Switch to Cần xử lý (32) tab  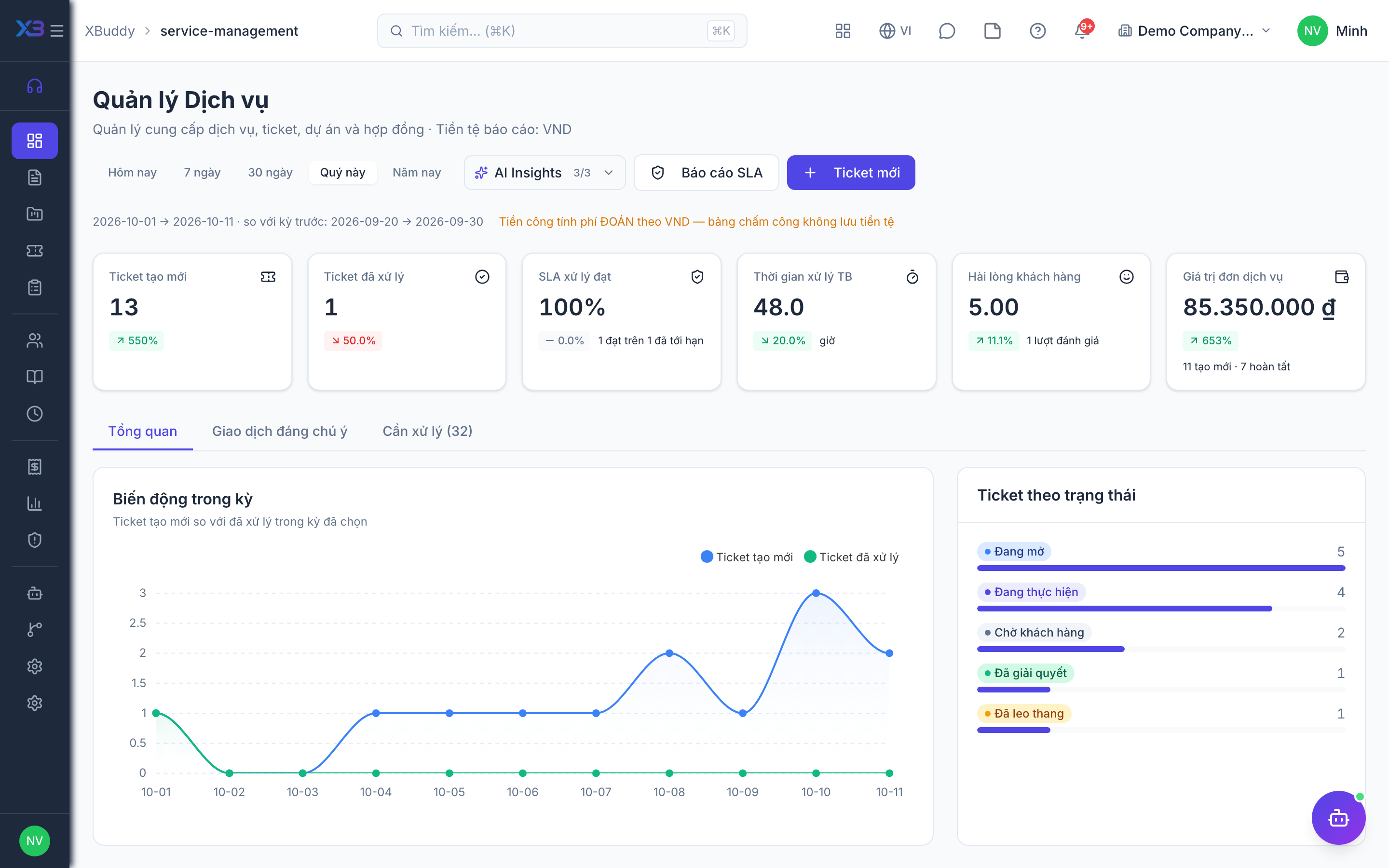point(428,431)
